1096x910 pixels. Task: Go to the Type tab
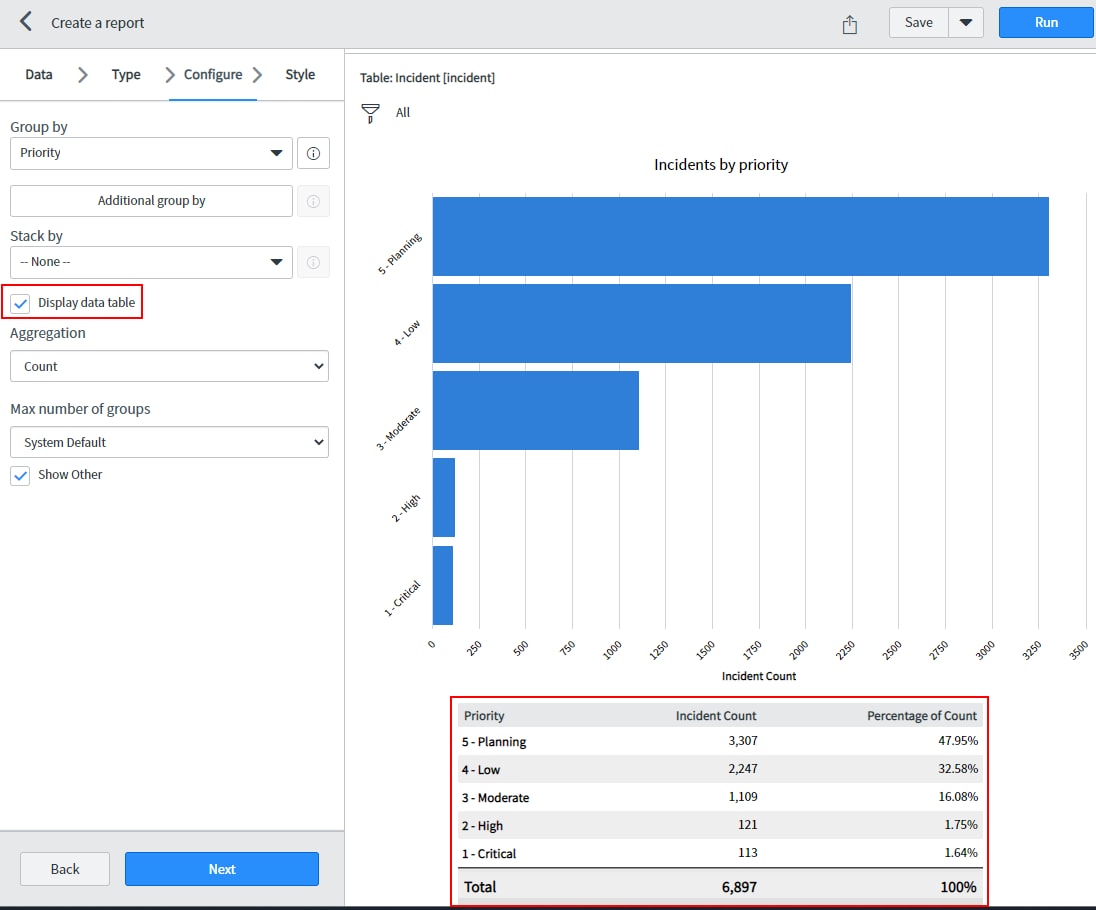pos(126,75)
